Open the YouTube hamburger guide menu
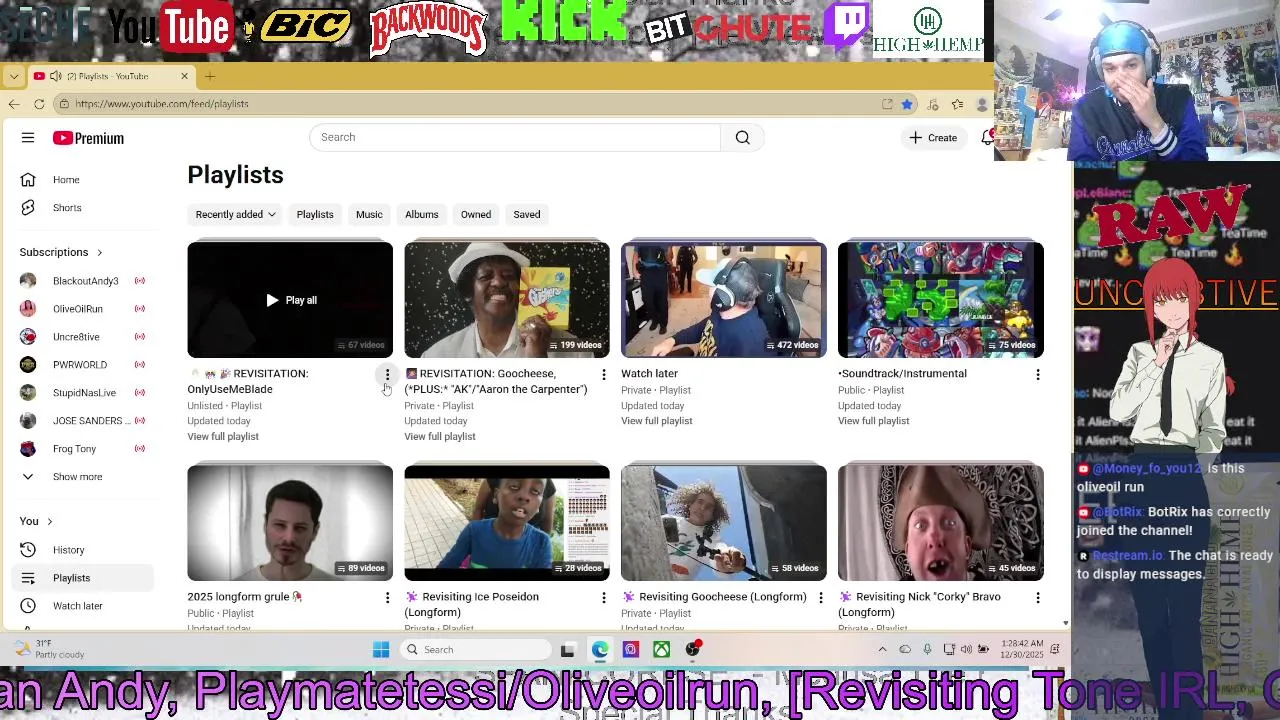Image resolution: width=1280 pixels, height=720 pixels. (x=28, y=138)
